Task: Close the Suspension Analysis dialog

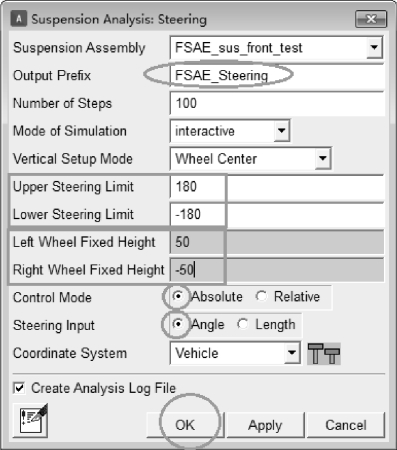Action: tap(371, 19)
